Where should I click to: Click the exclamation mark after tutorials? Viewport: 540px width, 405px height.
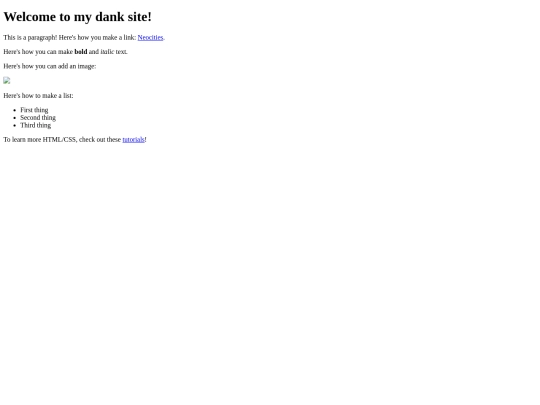point(145,139)
